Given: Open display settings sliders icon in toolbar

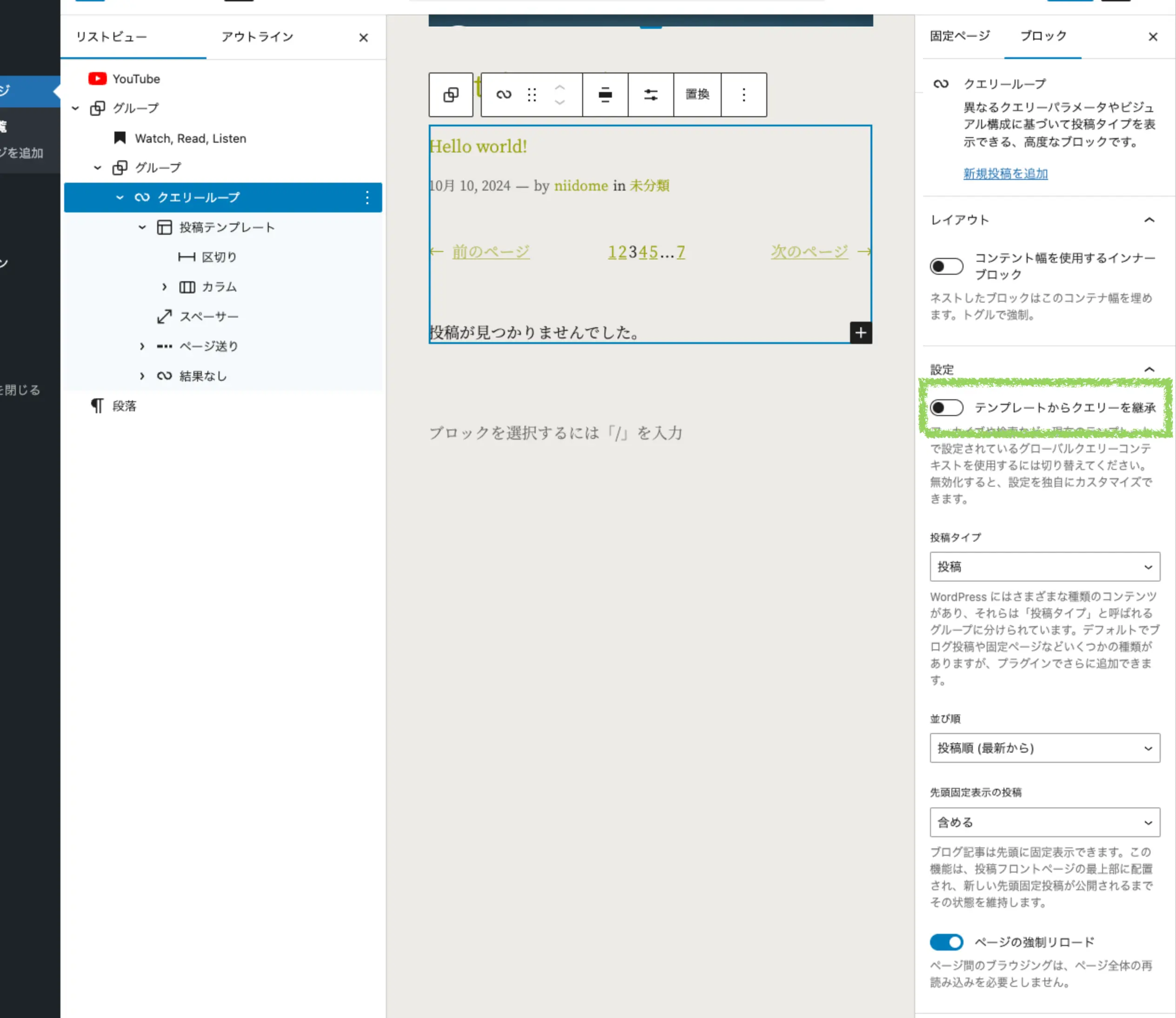Looking at the screenshot, I should [x=651, y=95].
